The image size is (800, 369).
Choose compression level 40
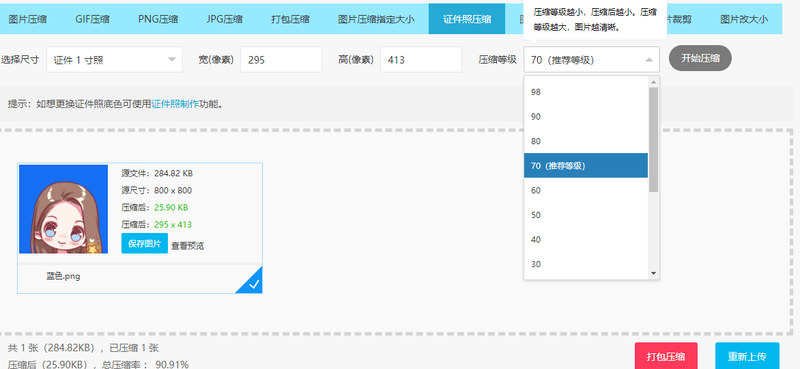586,239
